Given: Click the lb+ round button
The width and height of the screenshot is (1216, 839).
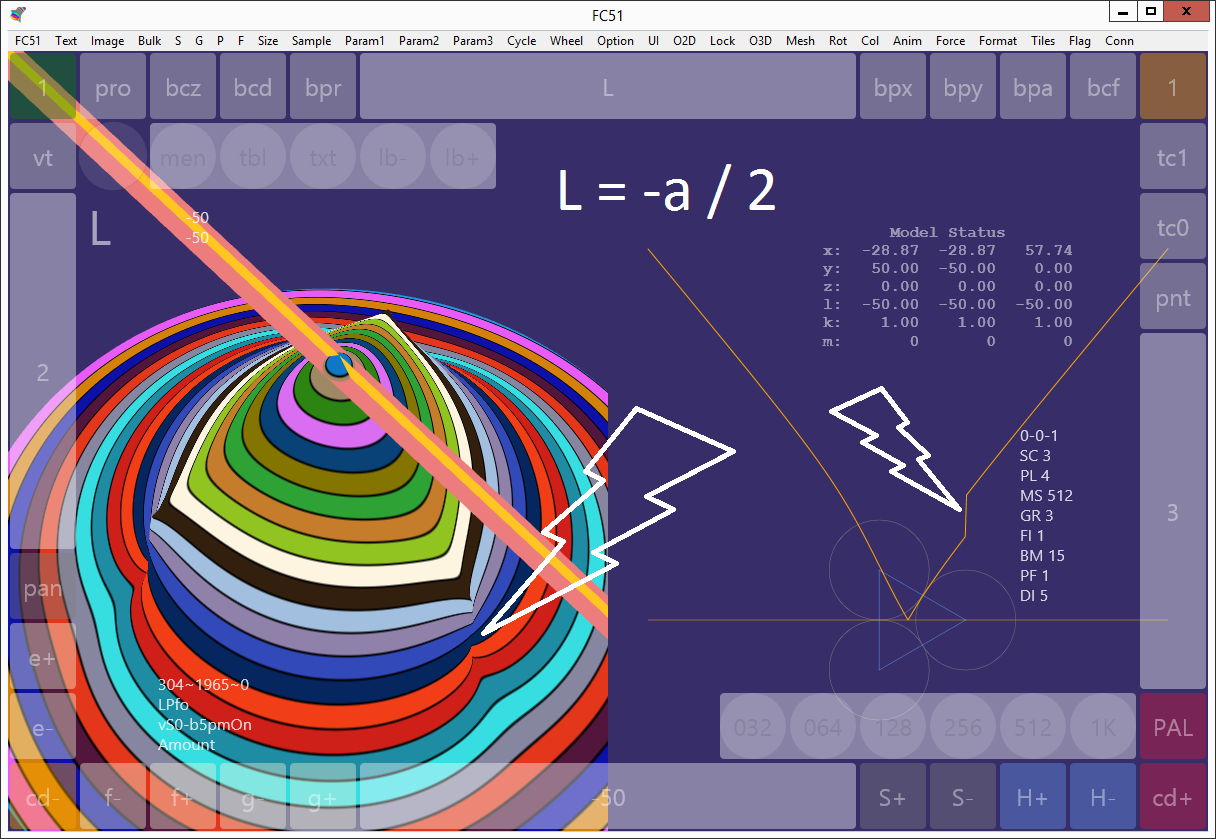Looking at the screenshot, I should pos(463,157).
